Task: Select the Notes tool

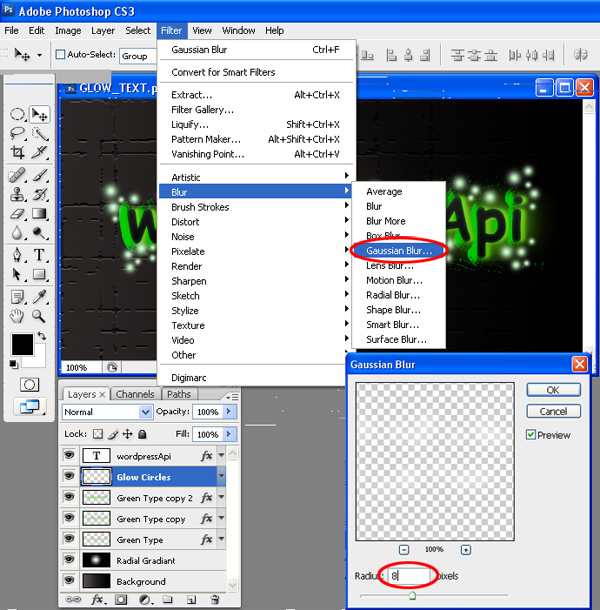Action: pyautogui.click(x=17, y=297)
